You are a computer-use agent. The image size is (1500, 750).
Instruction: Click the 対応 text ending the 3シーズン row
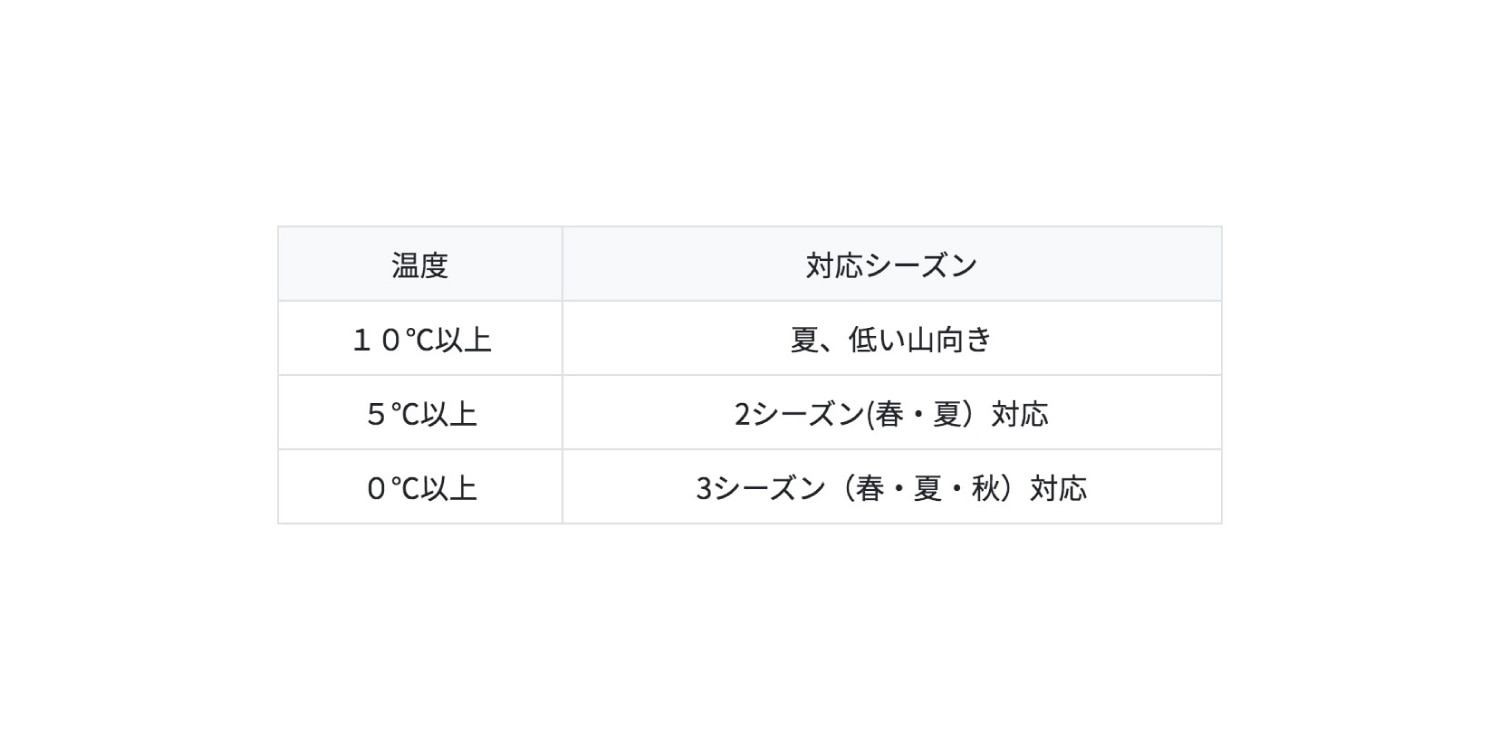[x=1059, y=488]
